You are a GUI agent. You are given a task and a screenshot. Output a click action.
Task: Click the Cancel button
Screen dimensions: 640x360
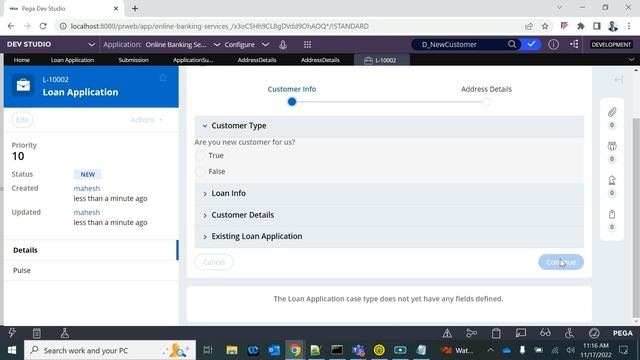tap(214, 262)
